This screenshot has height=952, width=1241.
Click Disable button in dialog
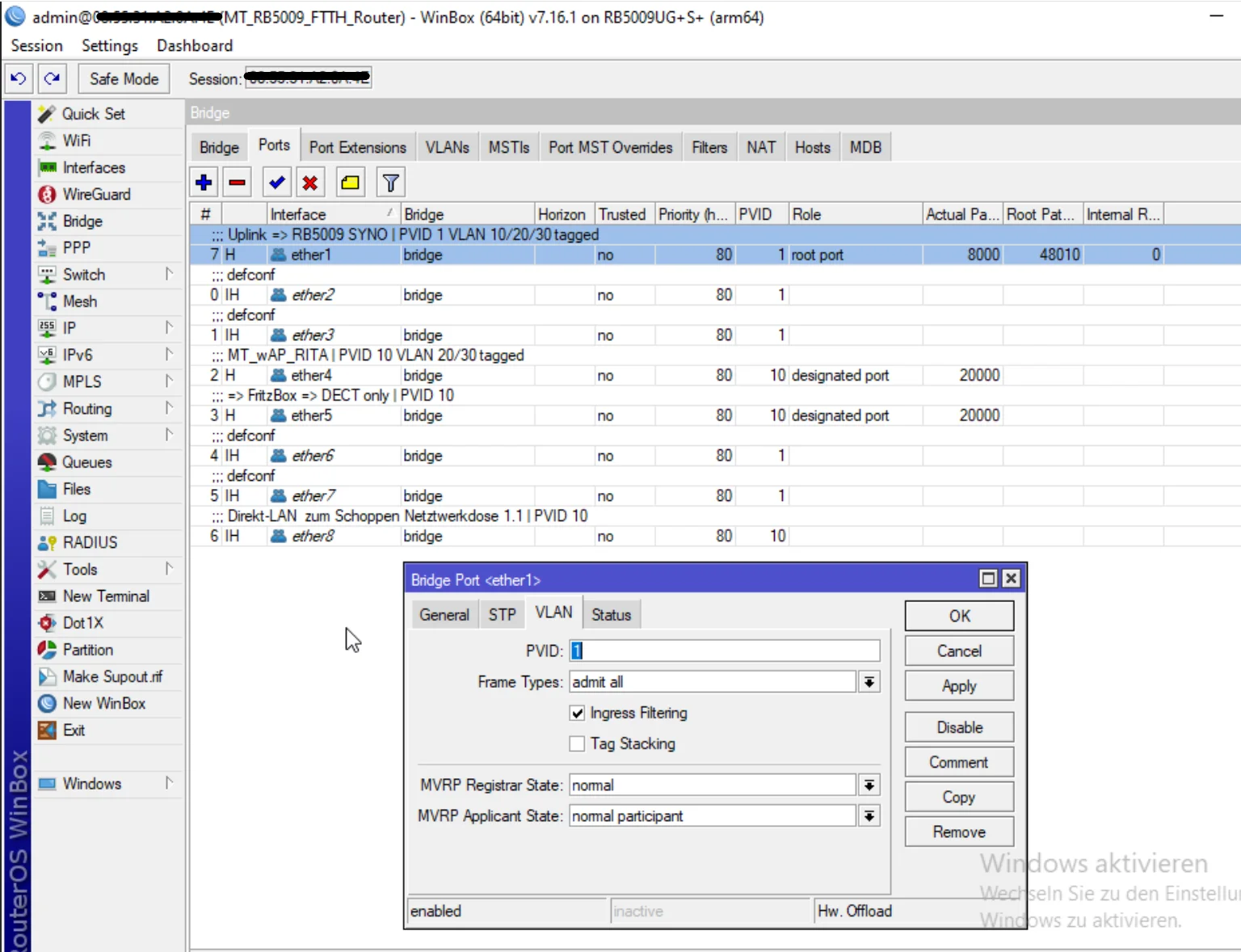(x=959, y=727)
